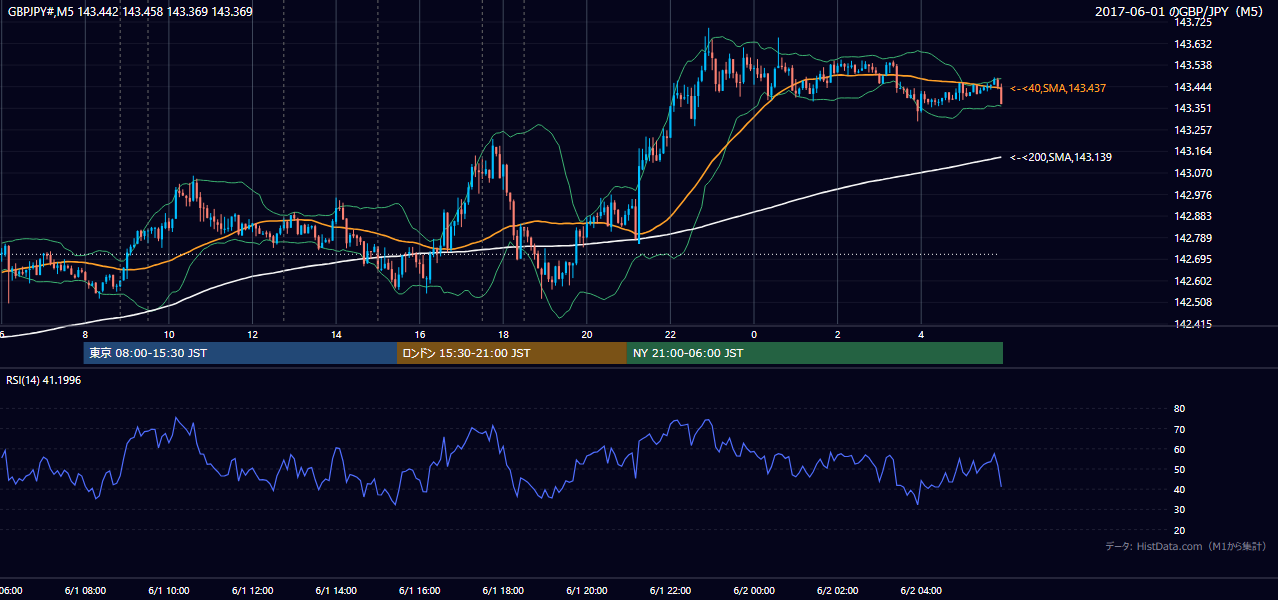The width and height of the screenshot is (1278, 600).
Task: Click the 6/2 00:00 time axis label
Action: [754, 590]
